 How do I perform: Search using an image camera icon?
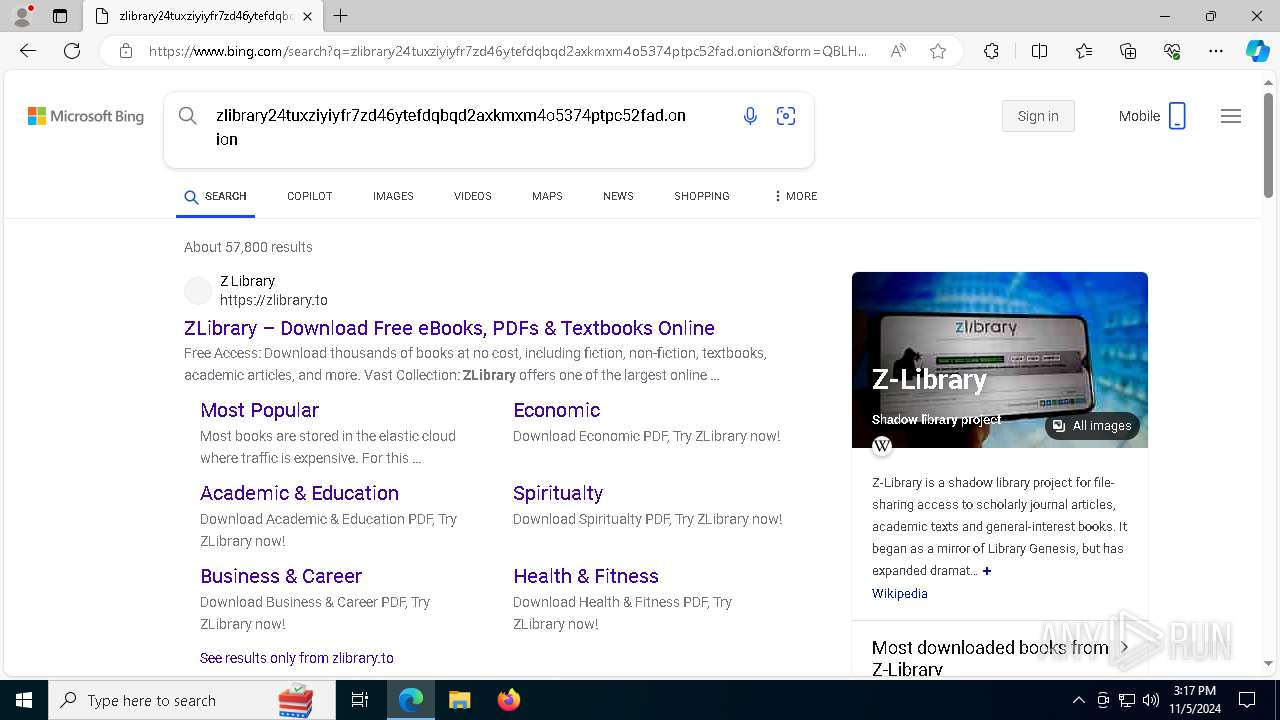point(786,116)
